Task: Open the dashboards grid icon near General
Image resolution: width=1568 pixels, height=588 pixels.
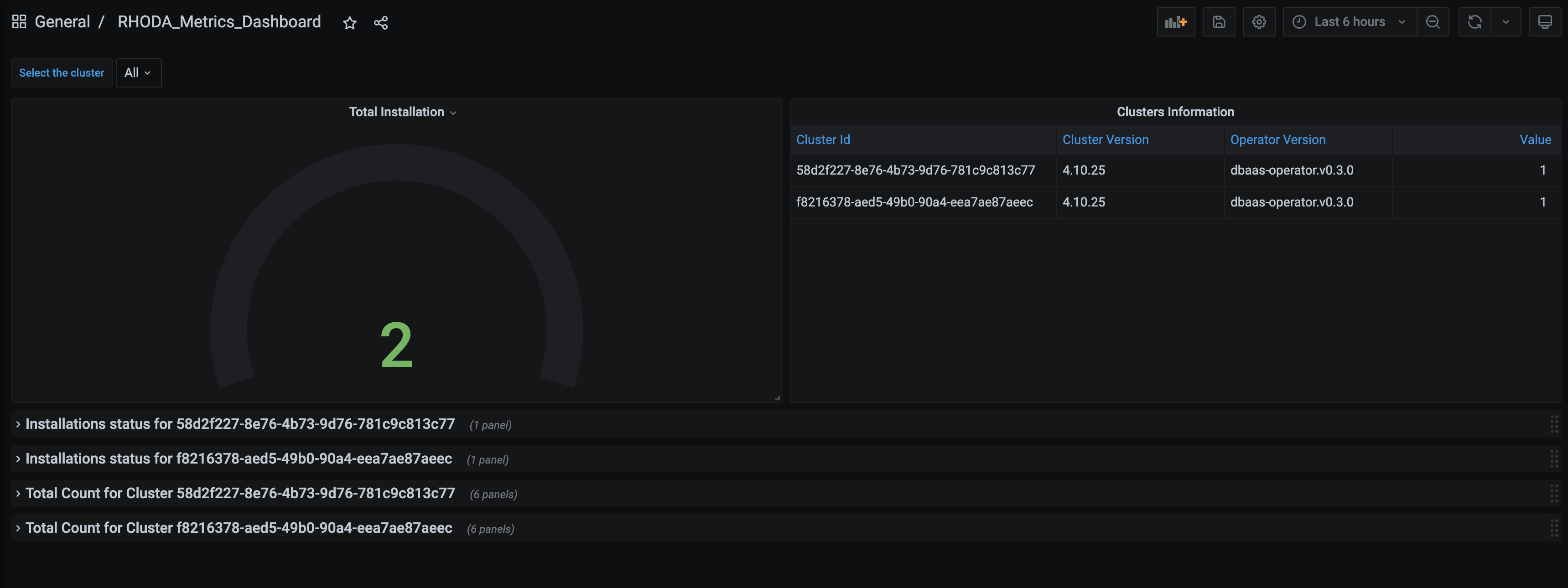Action: [x=18, y=21]
